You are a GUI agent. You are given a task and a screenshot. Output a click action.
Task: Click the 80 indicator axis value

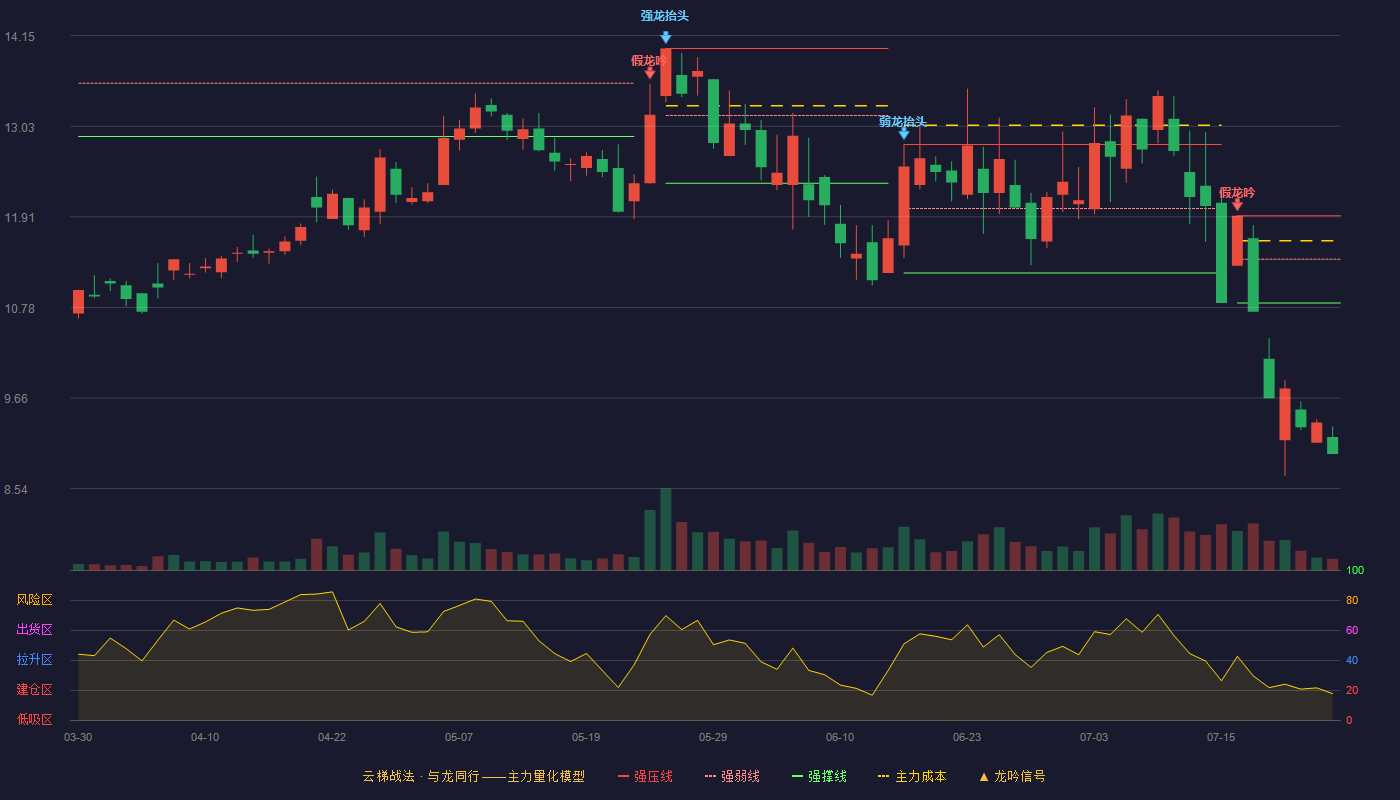[x=1352, y=601]
